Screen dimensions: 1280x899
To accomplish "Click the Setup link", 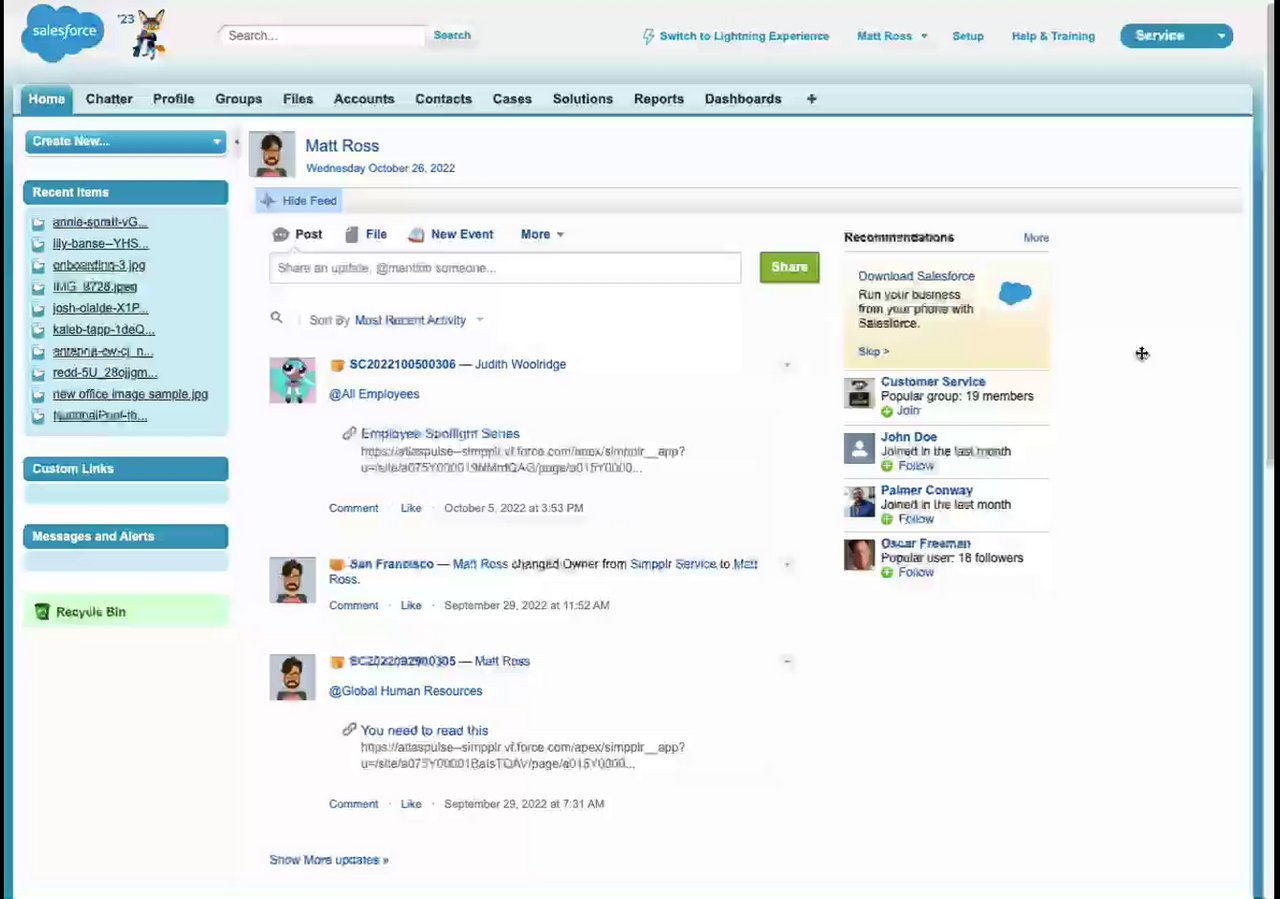I will click(968, 36).
